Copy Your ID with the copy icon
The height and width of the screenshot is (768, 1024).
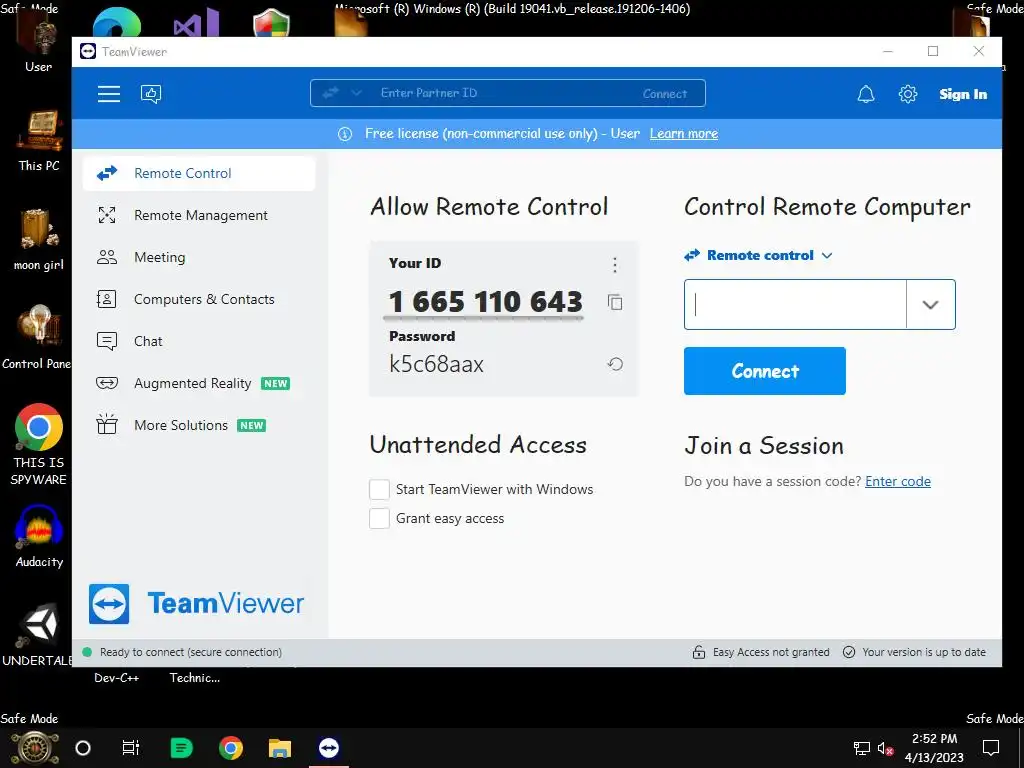pyautogui.click(x=615, y=302)
